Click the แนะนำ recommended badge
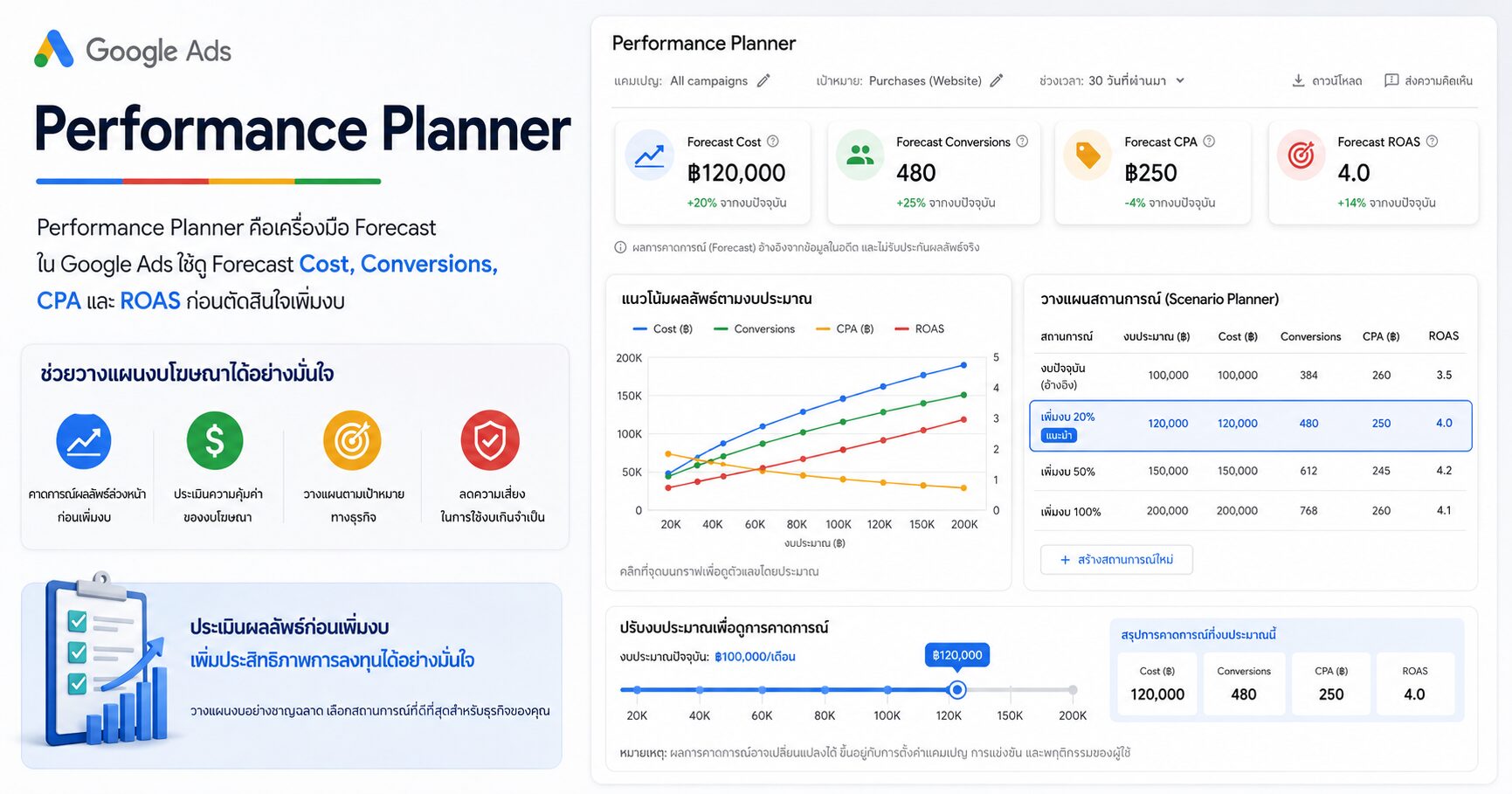The image size is (1512, 794). coord(1059,435)
